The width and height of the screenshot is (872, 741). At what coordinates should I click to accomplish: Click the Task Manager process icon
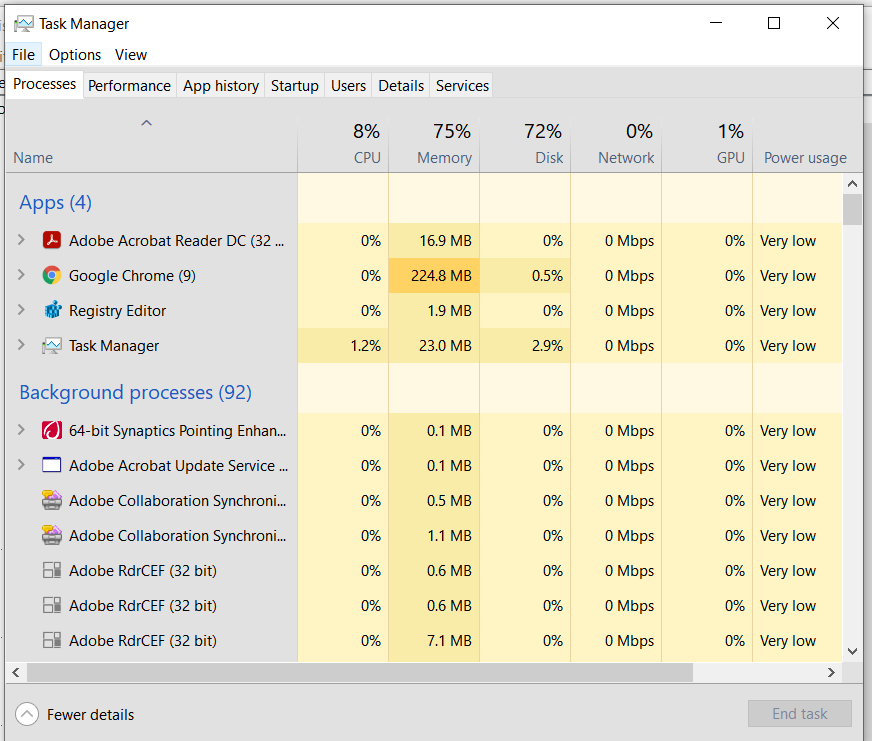coord(52,346)
